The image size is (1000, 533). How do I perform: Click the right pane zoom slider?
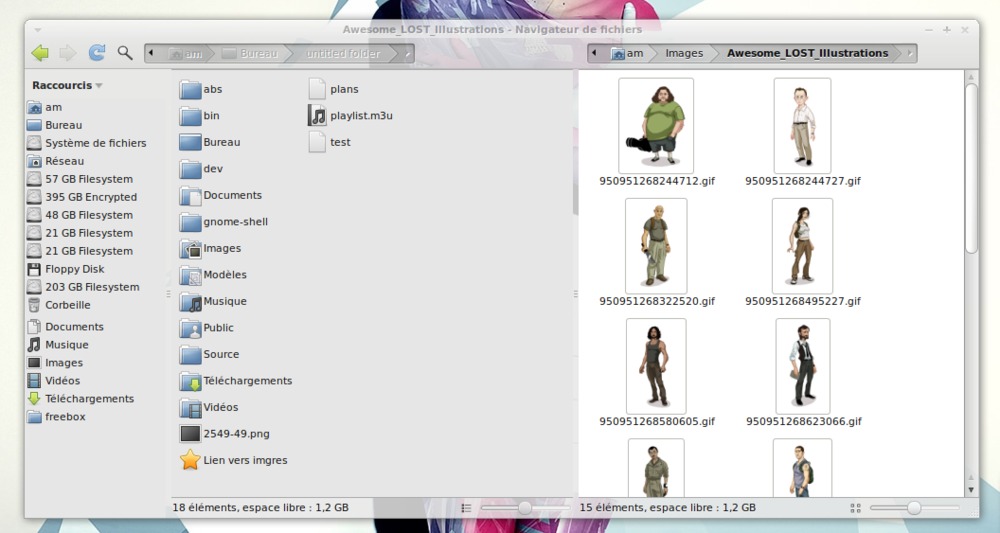click(x=915, y=508)
